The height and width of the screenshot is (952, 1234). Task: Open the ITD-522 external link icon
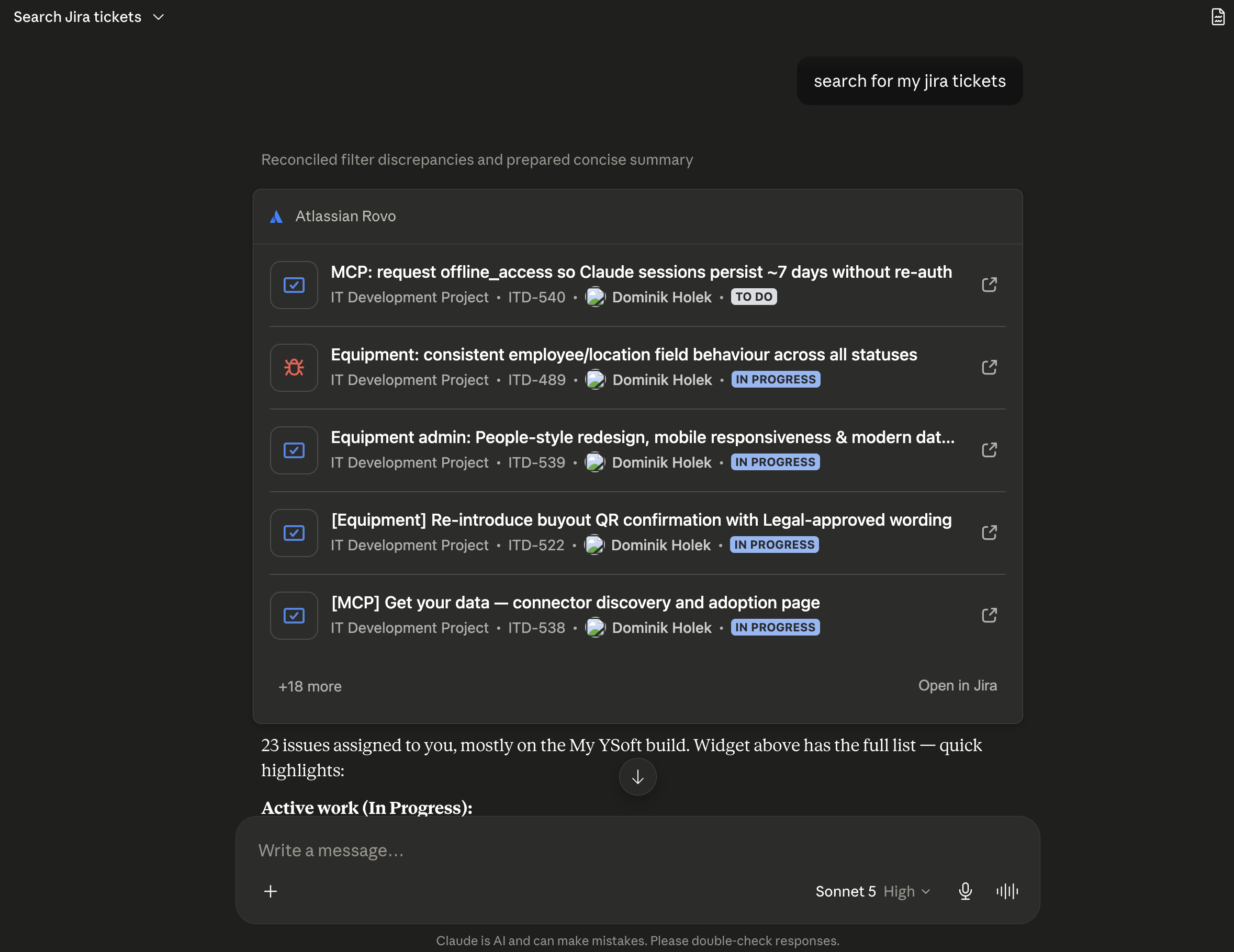coord(989,532)
